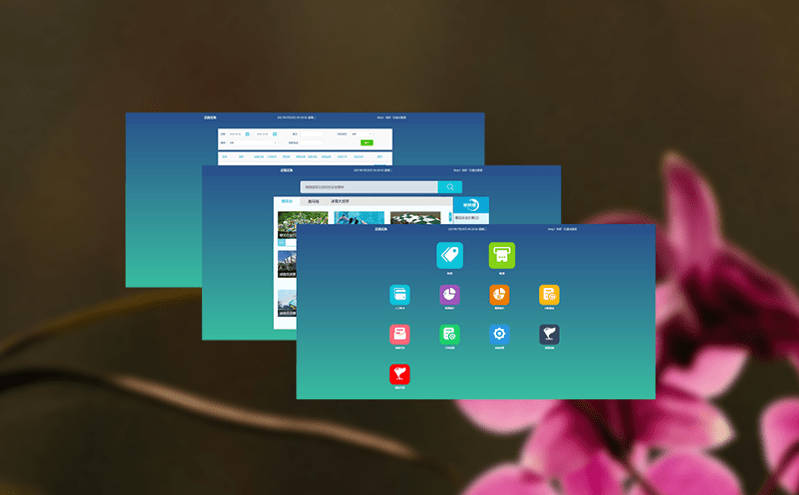Switch to the second tab in listing panel
The height and width of the screenshot is (495, 799).
pyautogui.click(x=314, y=202)
